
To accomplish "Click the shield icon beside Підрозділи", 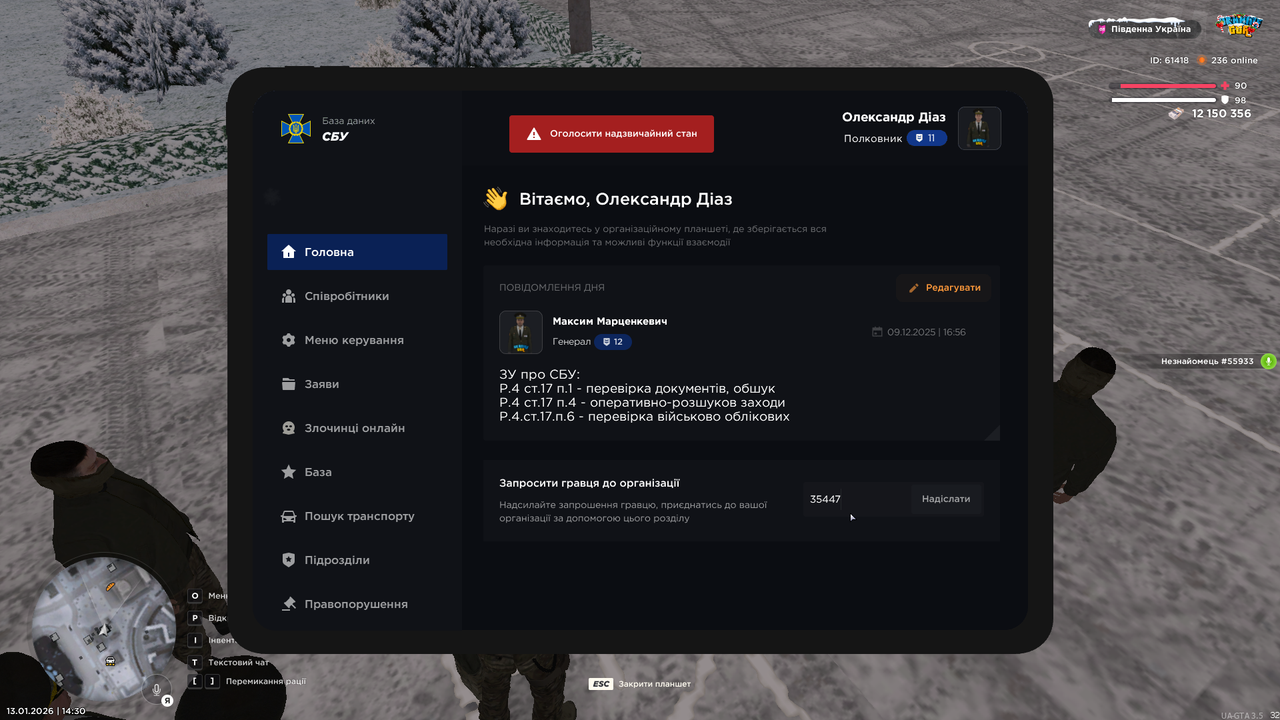I will coord(288,560).
